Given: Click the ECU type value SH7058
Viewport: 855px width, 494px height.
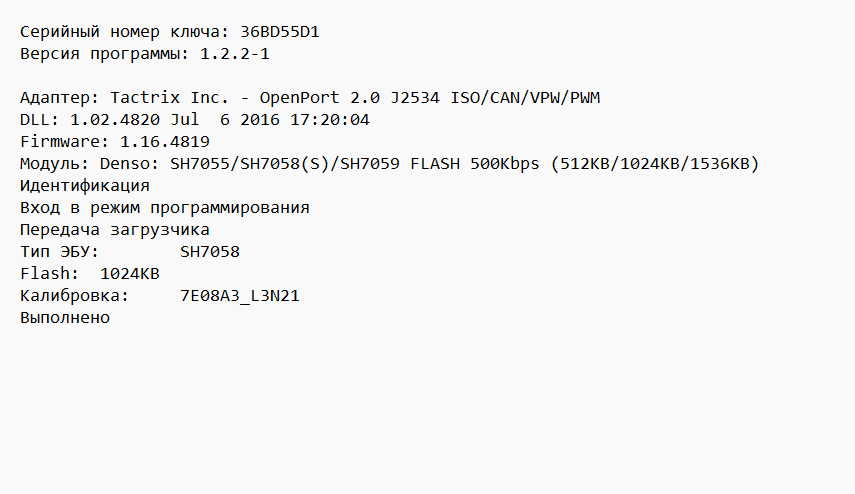Looking at the screenshot, I should [209, 252].
